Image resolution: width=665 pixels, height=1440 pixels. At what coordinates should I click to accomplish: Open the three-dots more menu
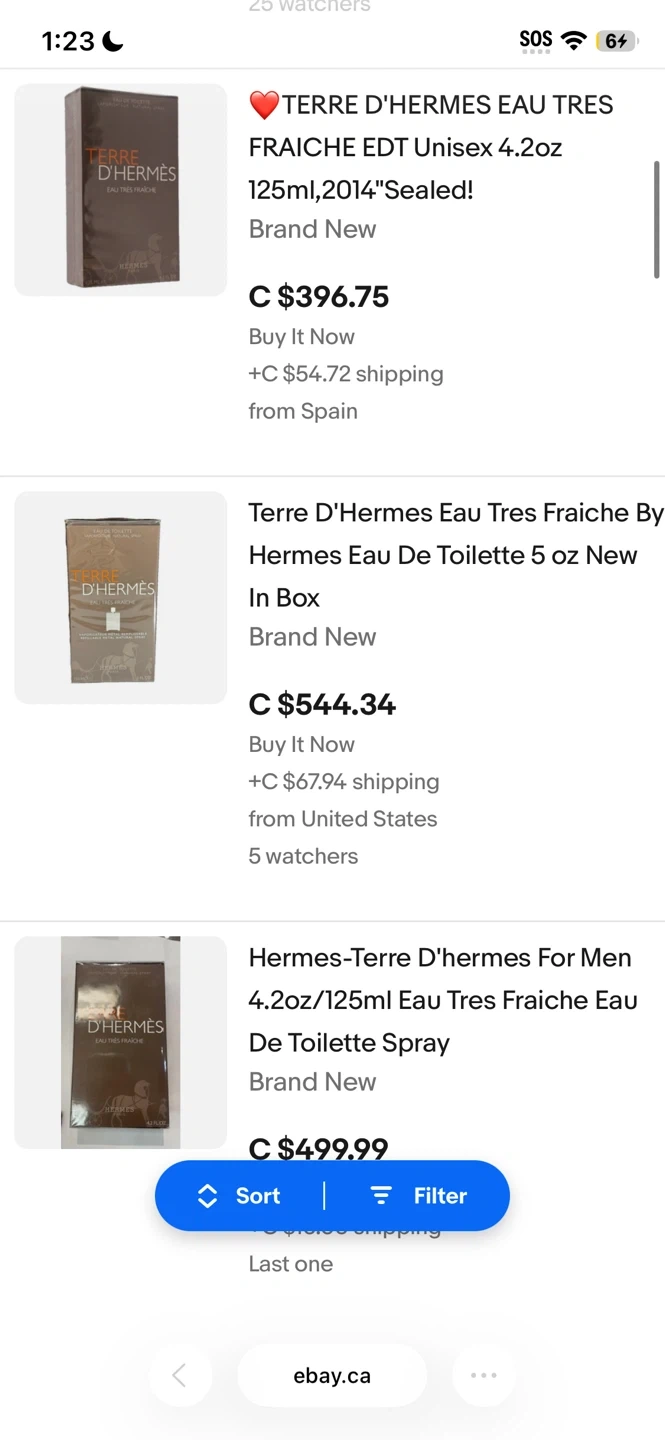484,1376
